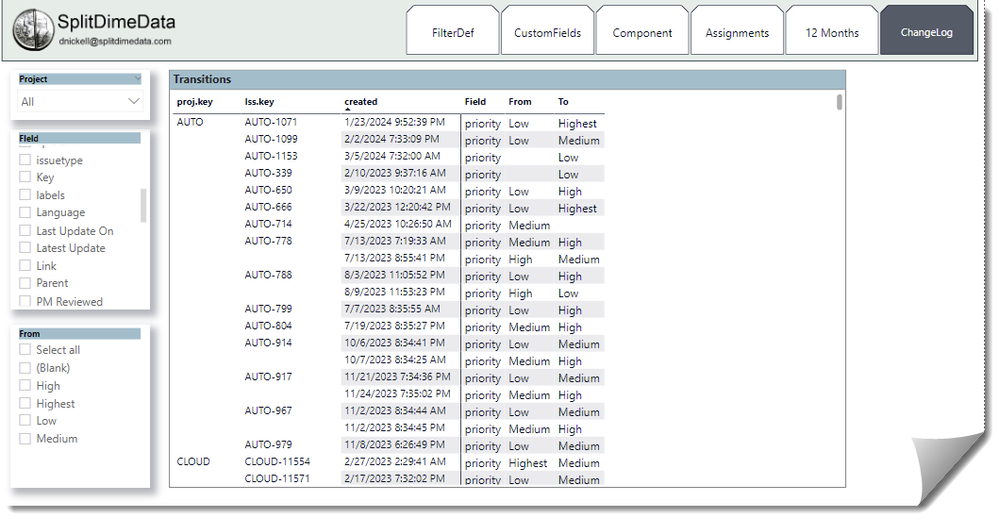This screenshot has width=999, height=520.
Task: Click the SplitDimeData coin logo
Action: [x=34, y=30]
